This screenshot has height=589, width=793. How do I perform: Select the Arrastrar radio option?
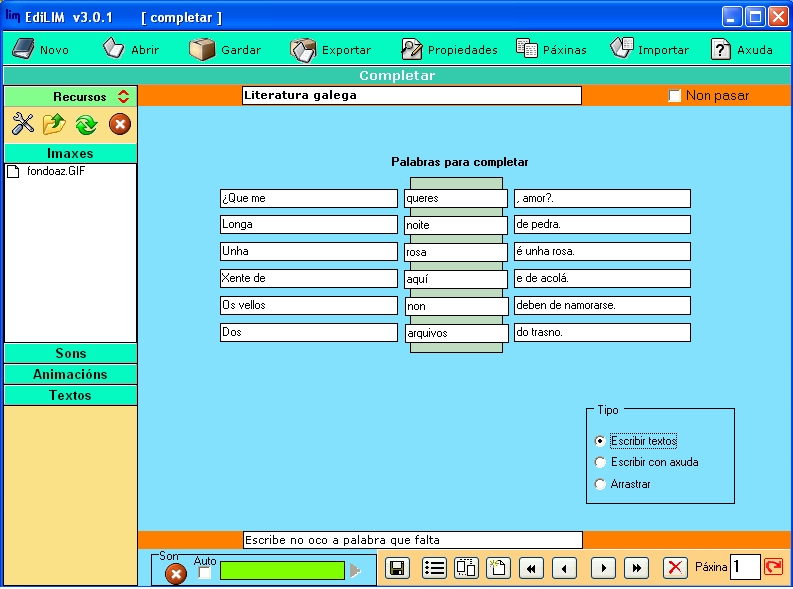[600, 484]
